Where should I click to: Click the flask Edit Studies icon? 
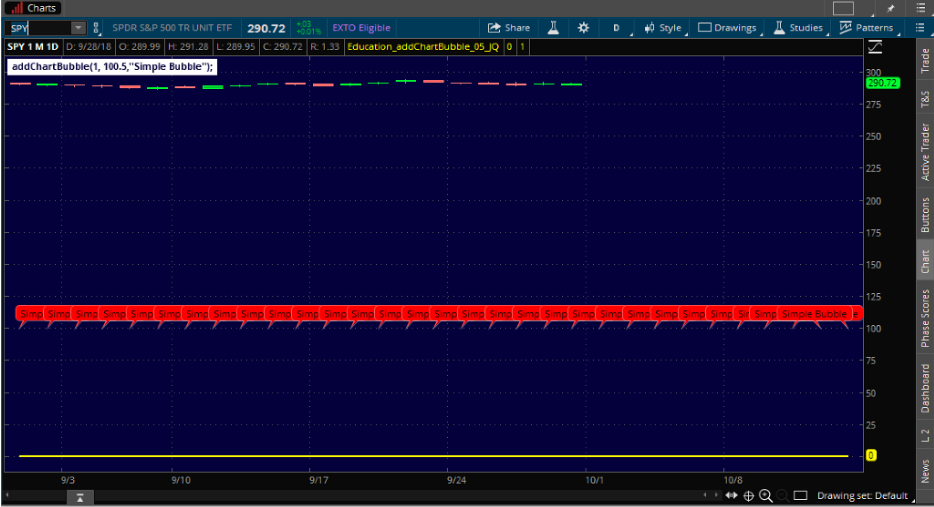[551, 28]
